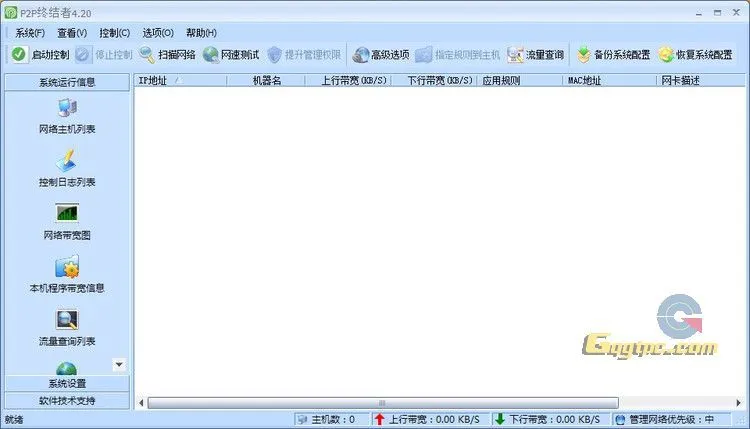Viewport: 750px width, 429px height.
Task: Click the partially hidden globe sidebar icon
Action: tap(66, 368)
